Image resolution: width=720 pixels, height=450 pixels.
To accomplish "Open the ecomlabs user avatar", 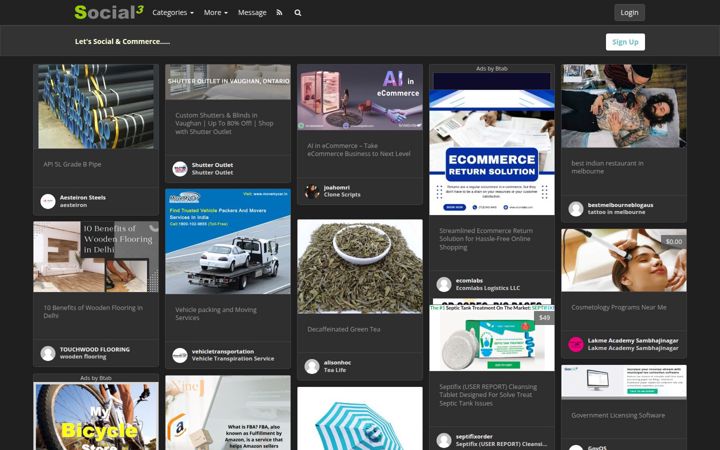I will pyautogui.click(x=444, y=284).
